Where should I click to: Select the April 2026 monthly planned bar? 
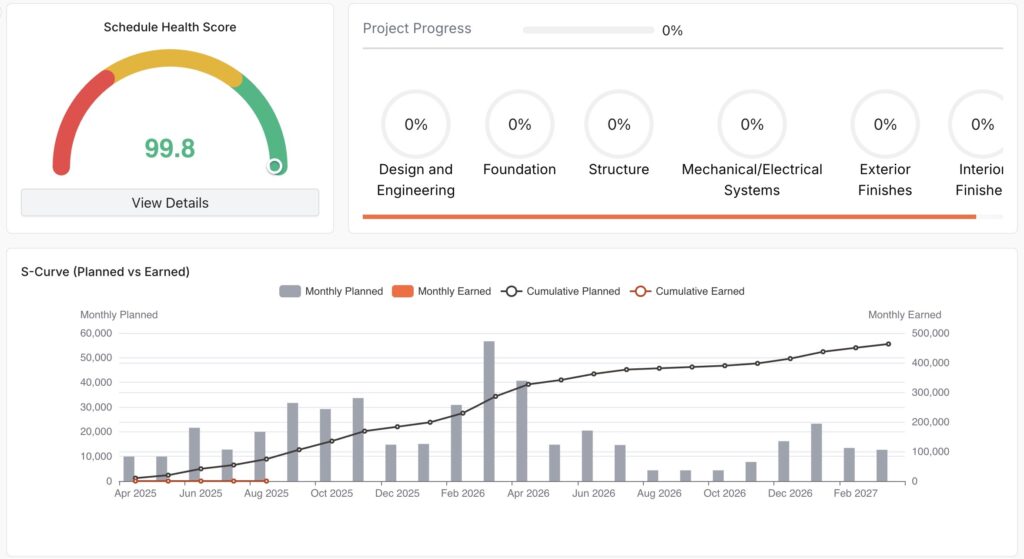522,431
